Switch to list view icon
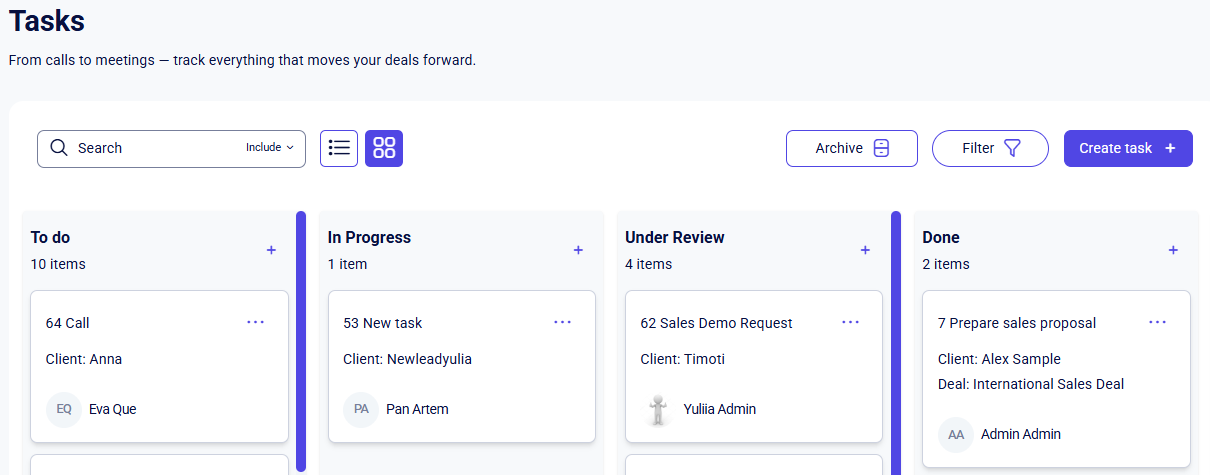Viewport: 1210px width, 475px height. [x=339, y=148]
